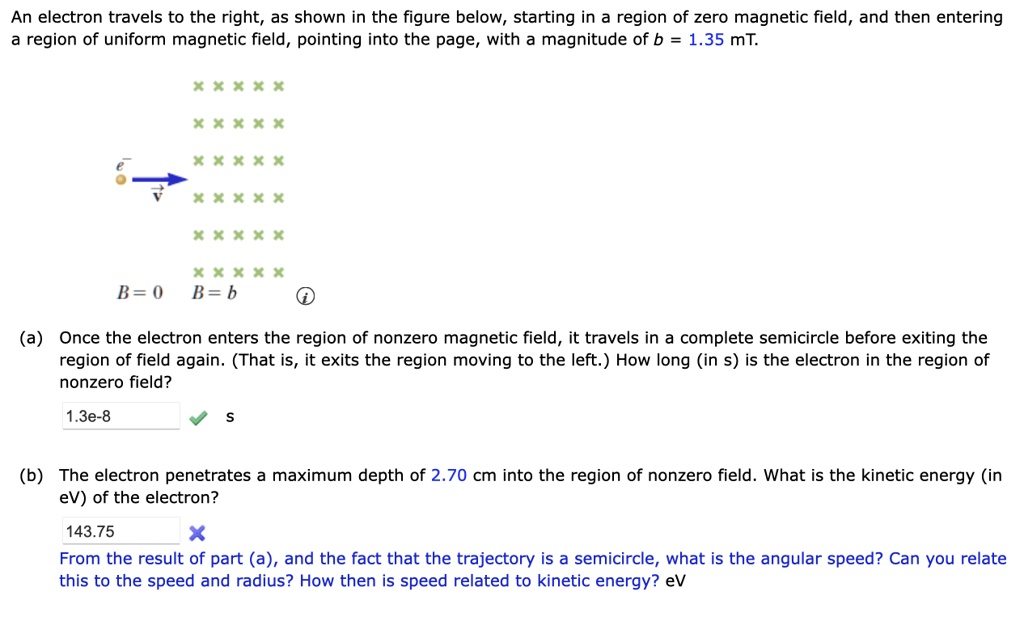Screen dimensions: 1024x621
Task: Click the "s" unit after part (a) field
Action: click(230, 417)
